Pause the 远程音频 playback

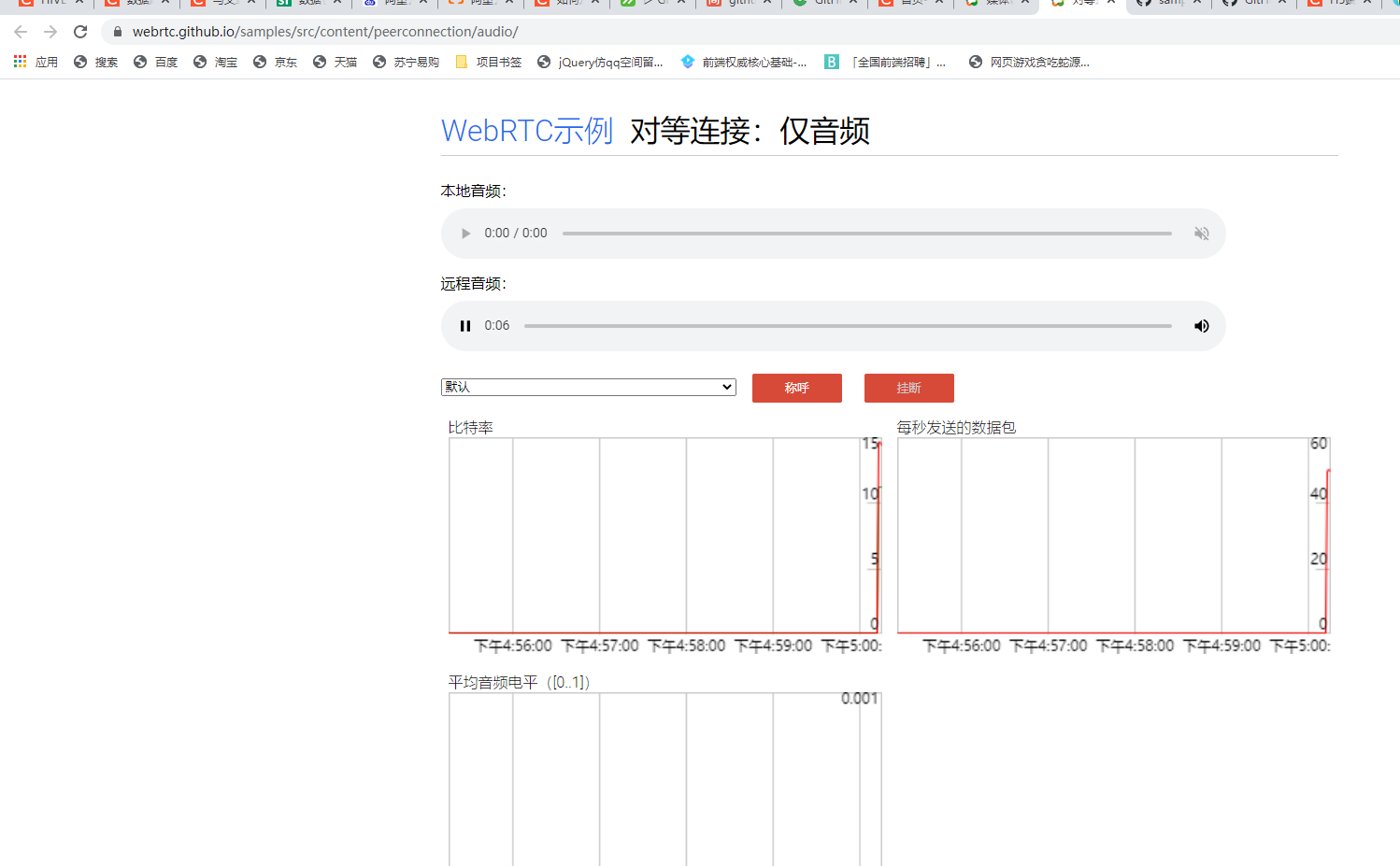point(465,325)
